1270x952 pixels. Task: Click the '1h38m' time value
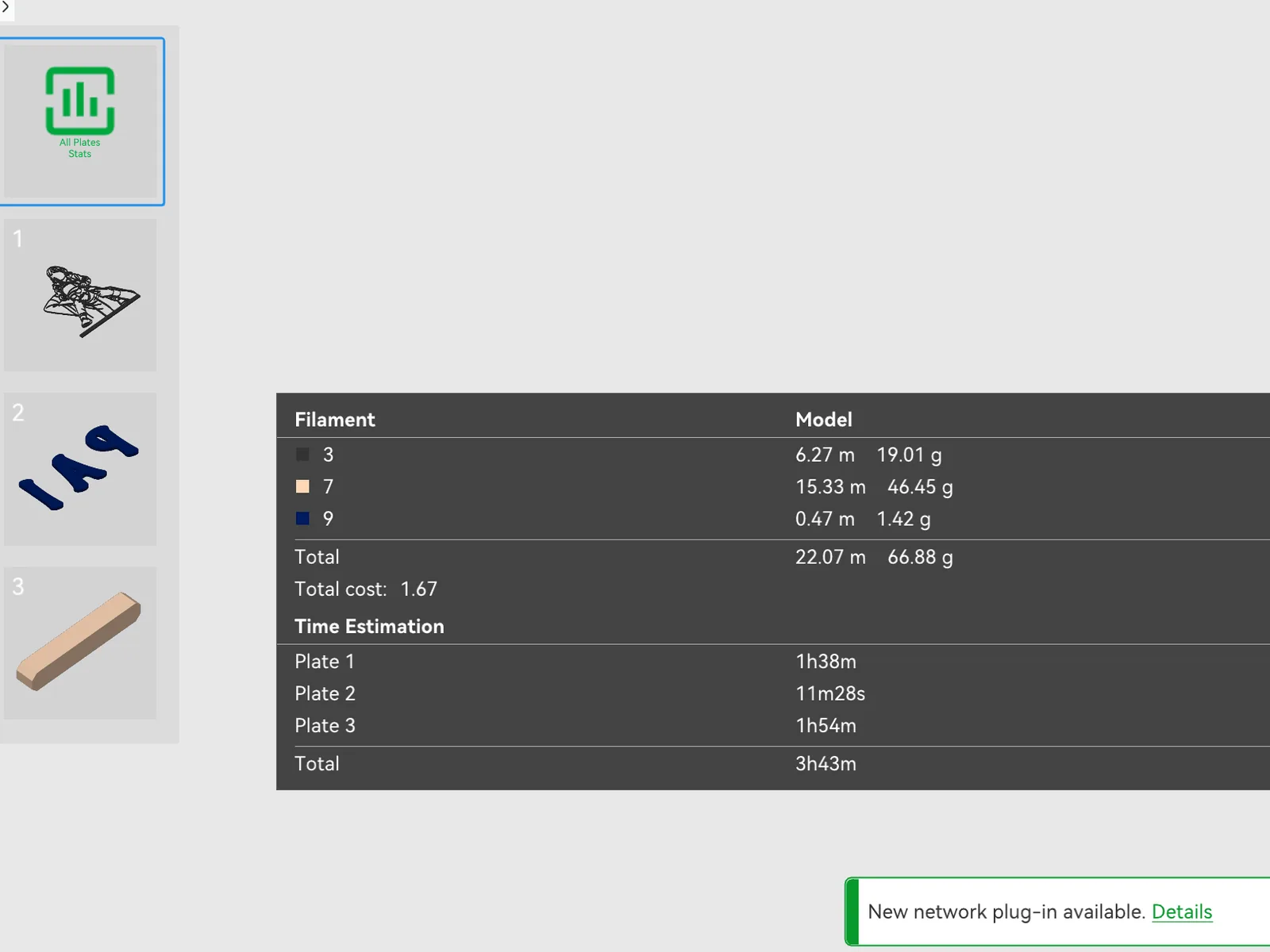826,662
